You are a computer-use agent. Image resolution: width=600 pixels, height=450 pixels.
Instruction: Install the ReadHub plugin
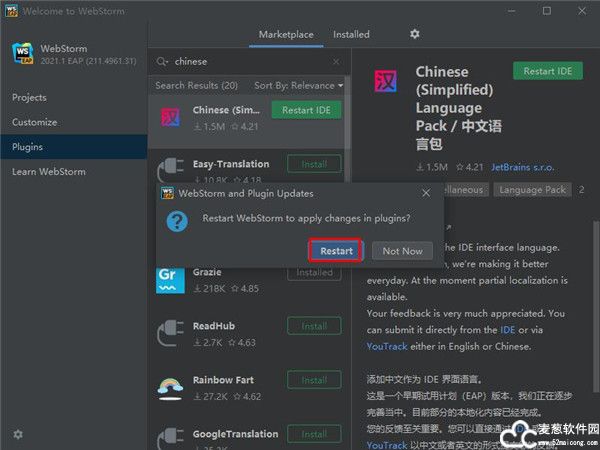point(314,326)
